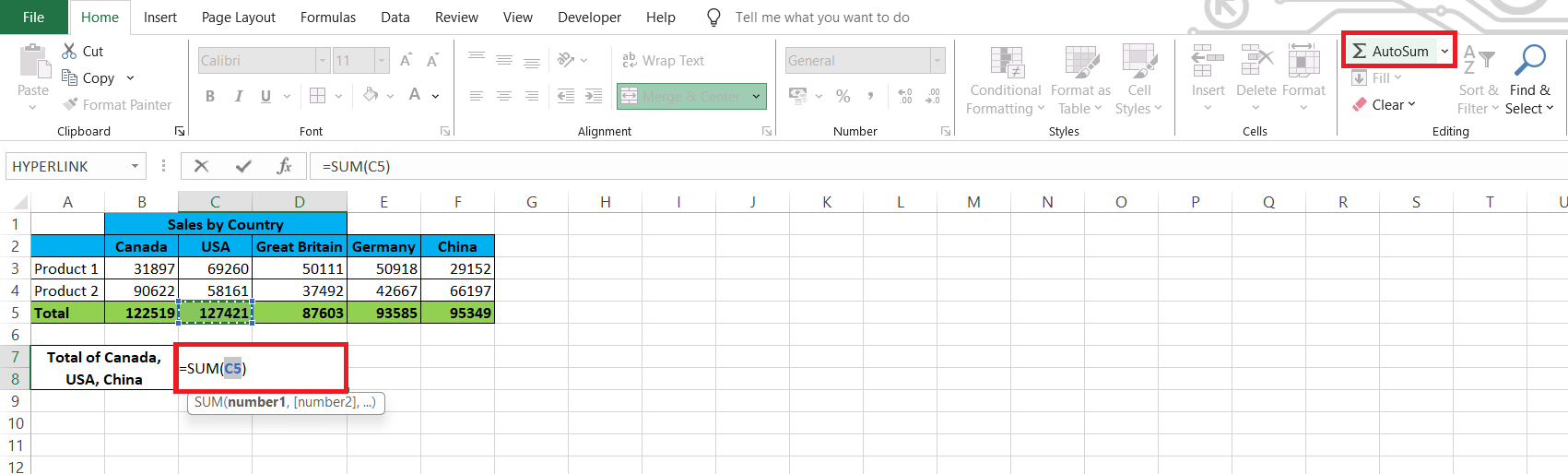Confirm formula entry with the checkmark icon
Screen dimensions: 1568x474
(x=243, y=166)
